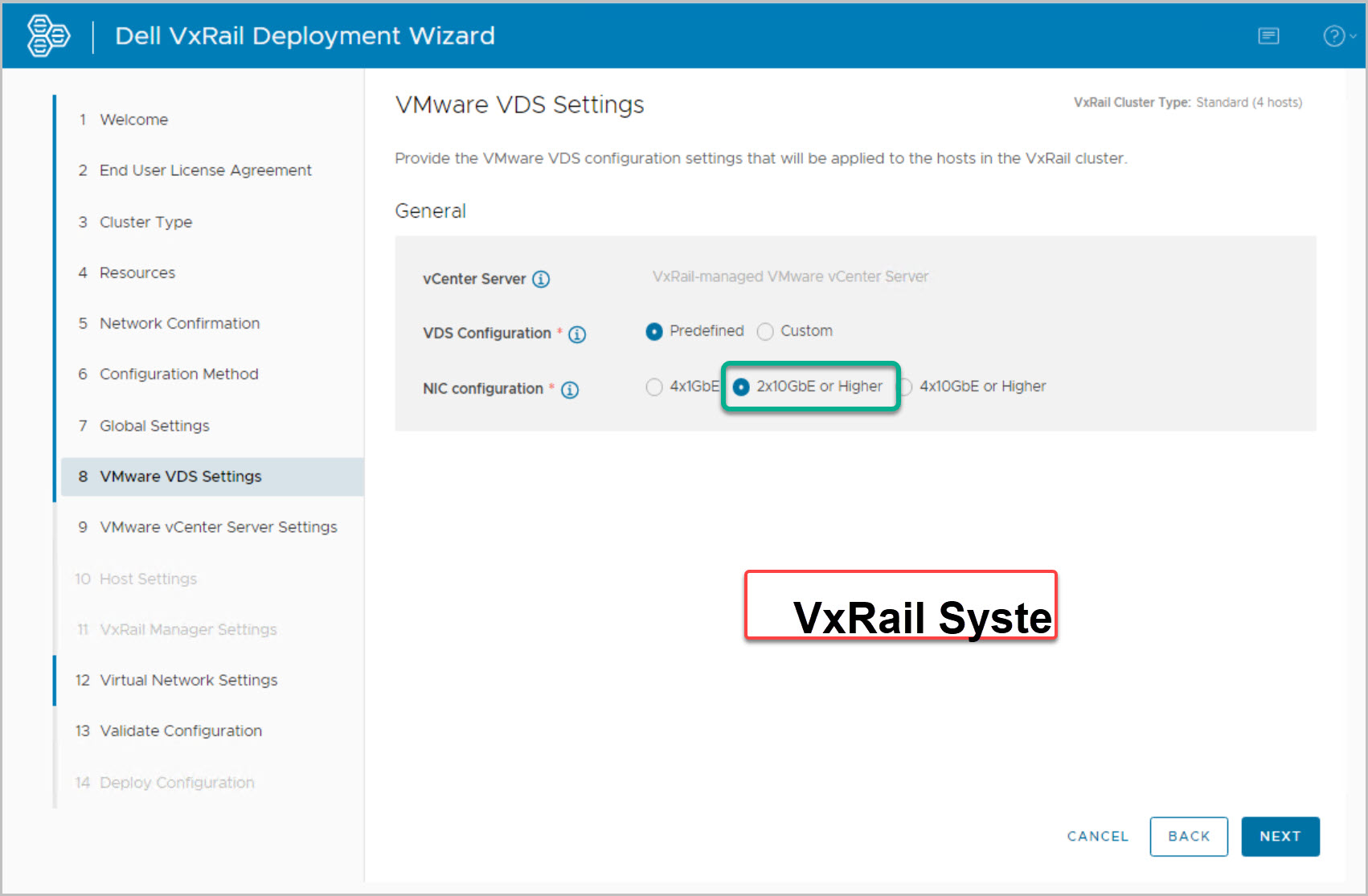This screenshot has width=1368, height=896.
Task: Choose the 4x1GbE NIC configuration
Action: [654, 387]
